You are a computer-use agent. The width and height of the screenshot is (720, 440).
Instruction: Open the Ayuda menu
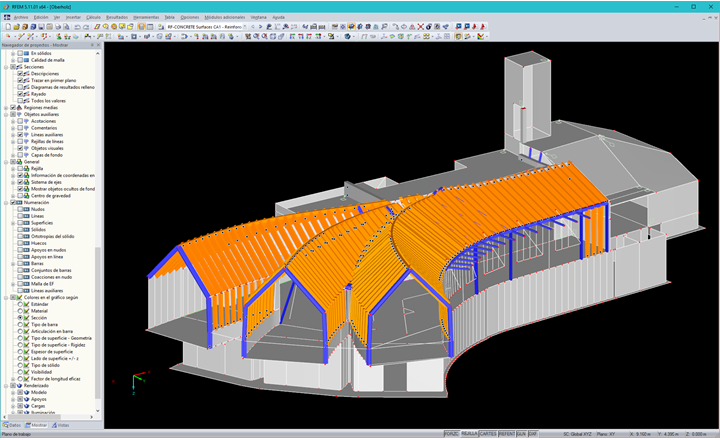coord(278,17)
